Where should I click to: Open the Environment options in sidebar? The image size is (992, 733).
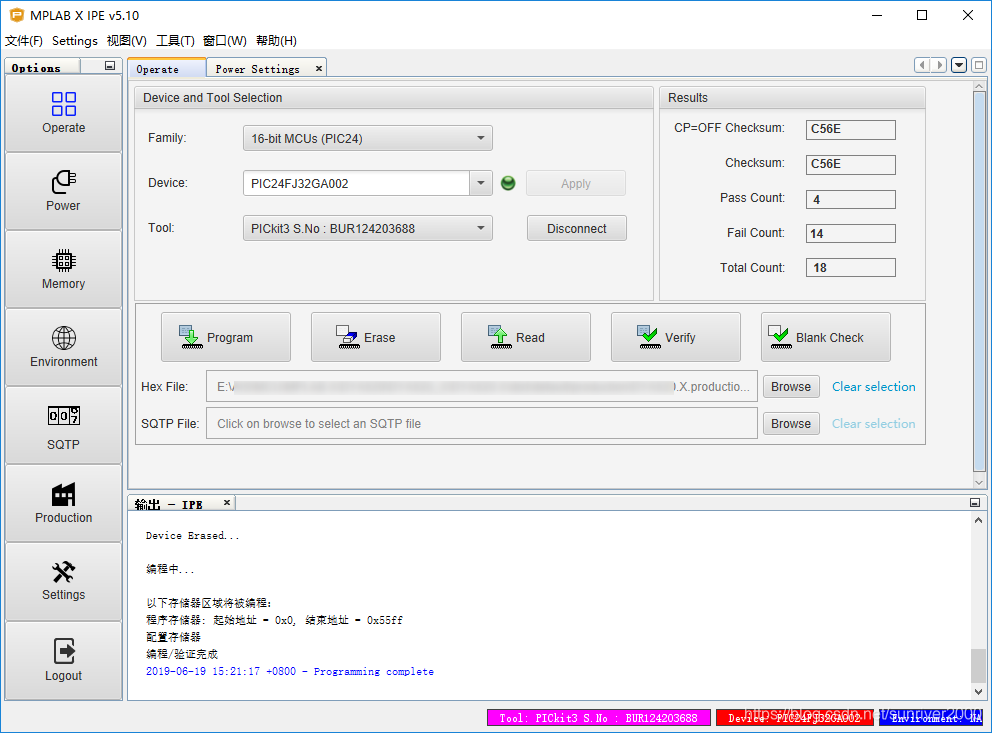tap(63, 347)
